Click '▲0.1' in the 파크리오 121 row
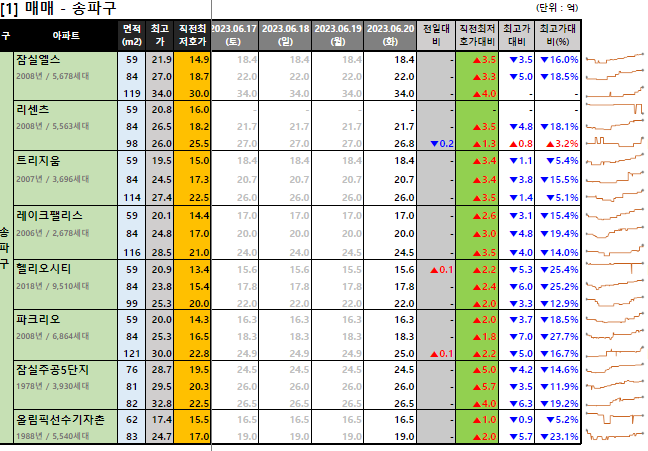This screenshot has height=451, width=648. click(x=442, y=353)
